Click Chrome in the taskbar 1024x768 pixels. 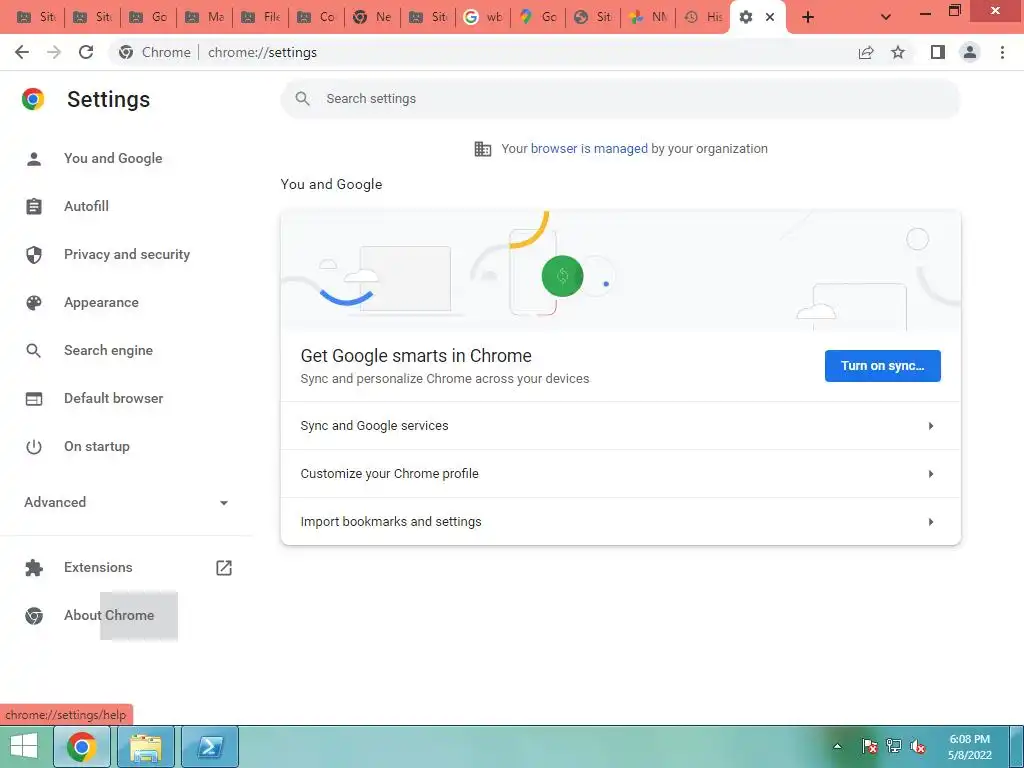(x=82, y=746)
